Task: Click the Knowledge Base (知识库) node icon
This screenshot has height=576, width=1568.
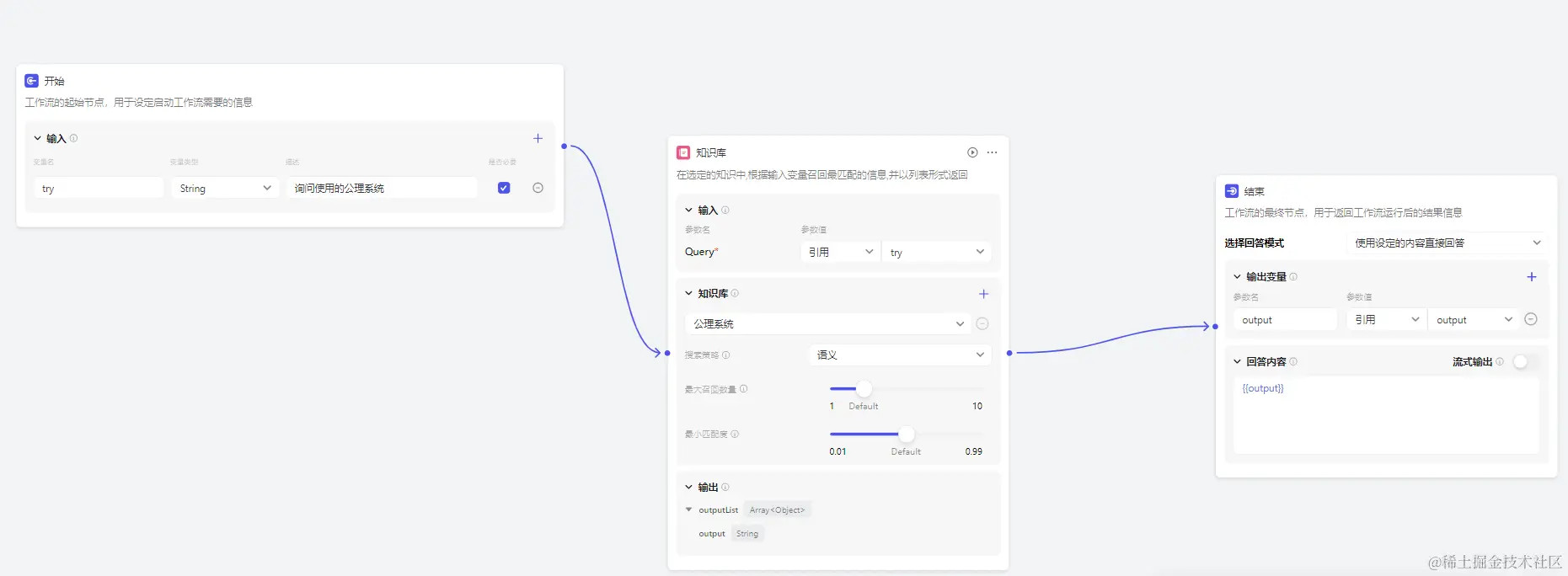Action: click(x=683, y=152)
